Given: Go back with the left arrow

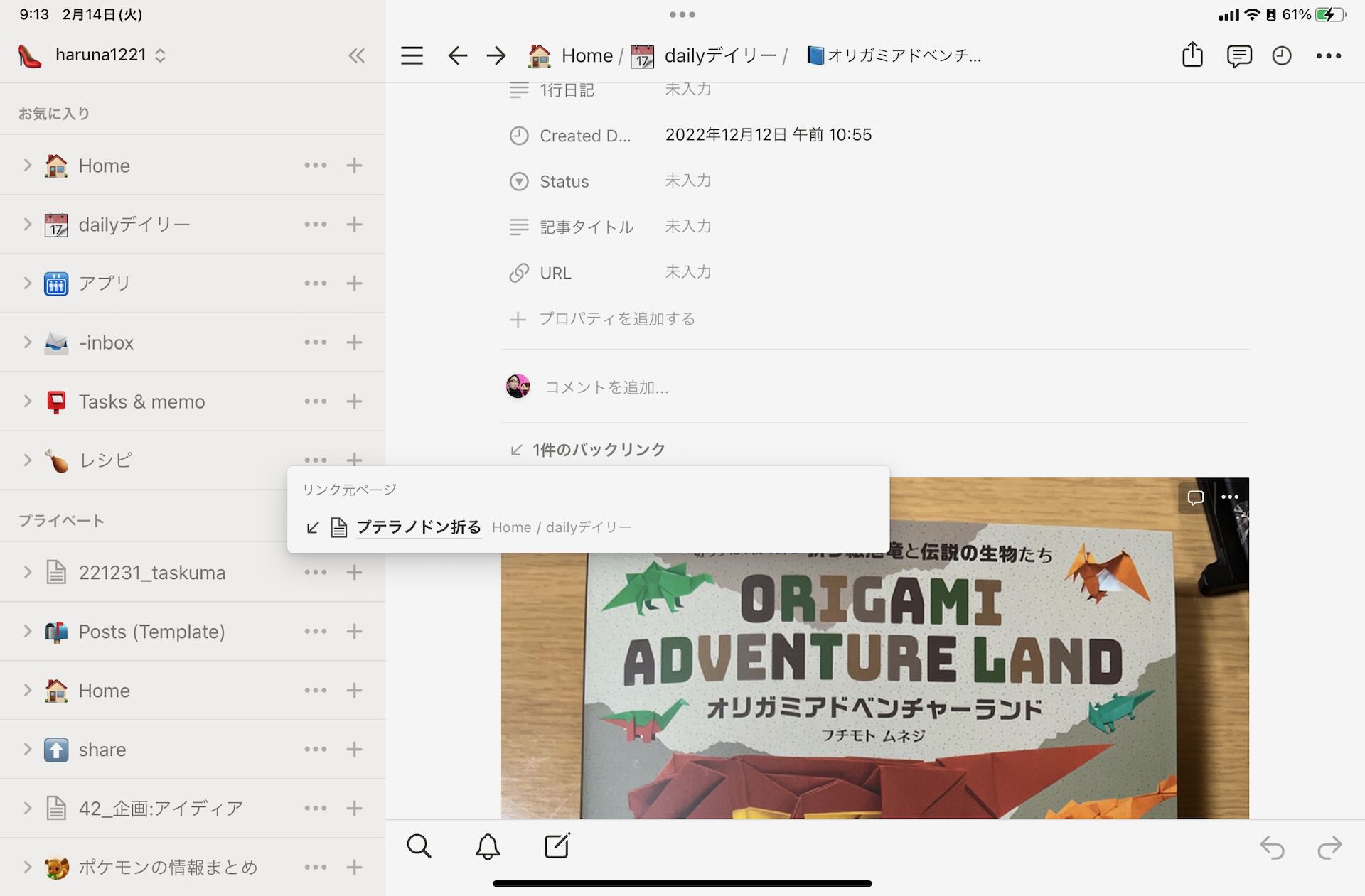Looking at the screenshot, I should pyautogui.click(x=457, y=55).
